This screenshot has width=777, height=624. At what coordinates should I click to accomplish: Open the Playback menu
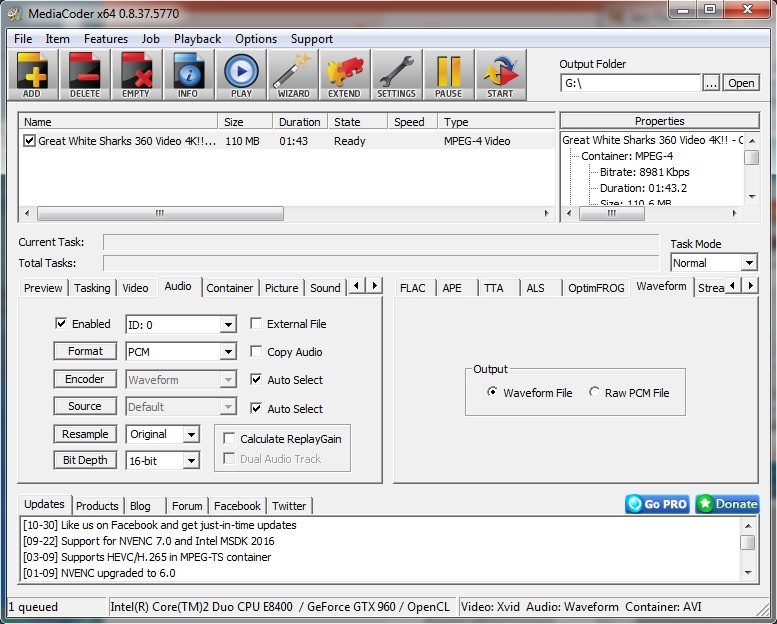pyautogui.click(x=197, y=39)
